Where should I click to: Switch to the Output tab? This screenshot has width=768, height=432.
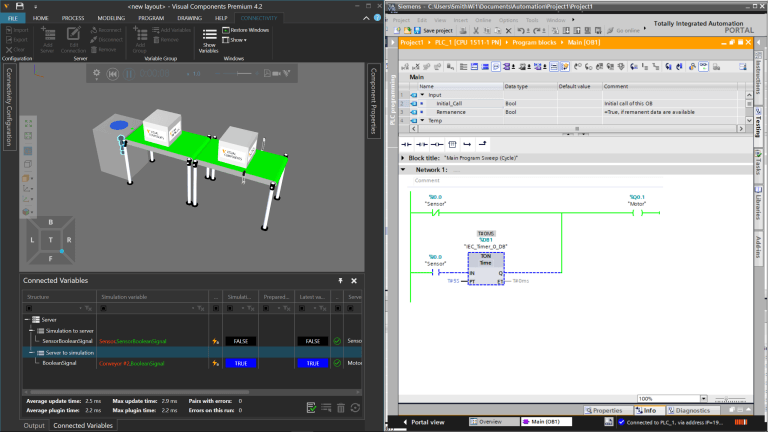click(x=34, y=426)
